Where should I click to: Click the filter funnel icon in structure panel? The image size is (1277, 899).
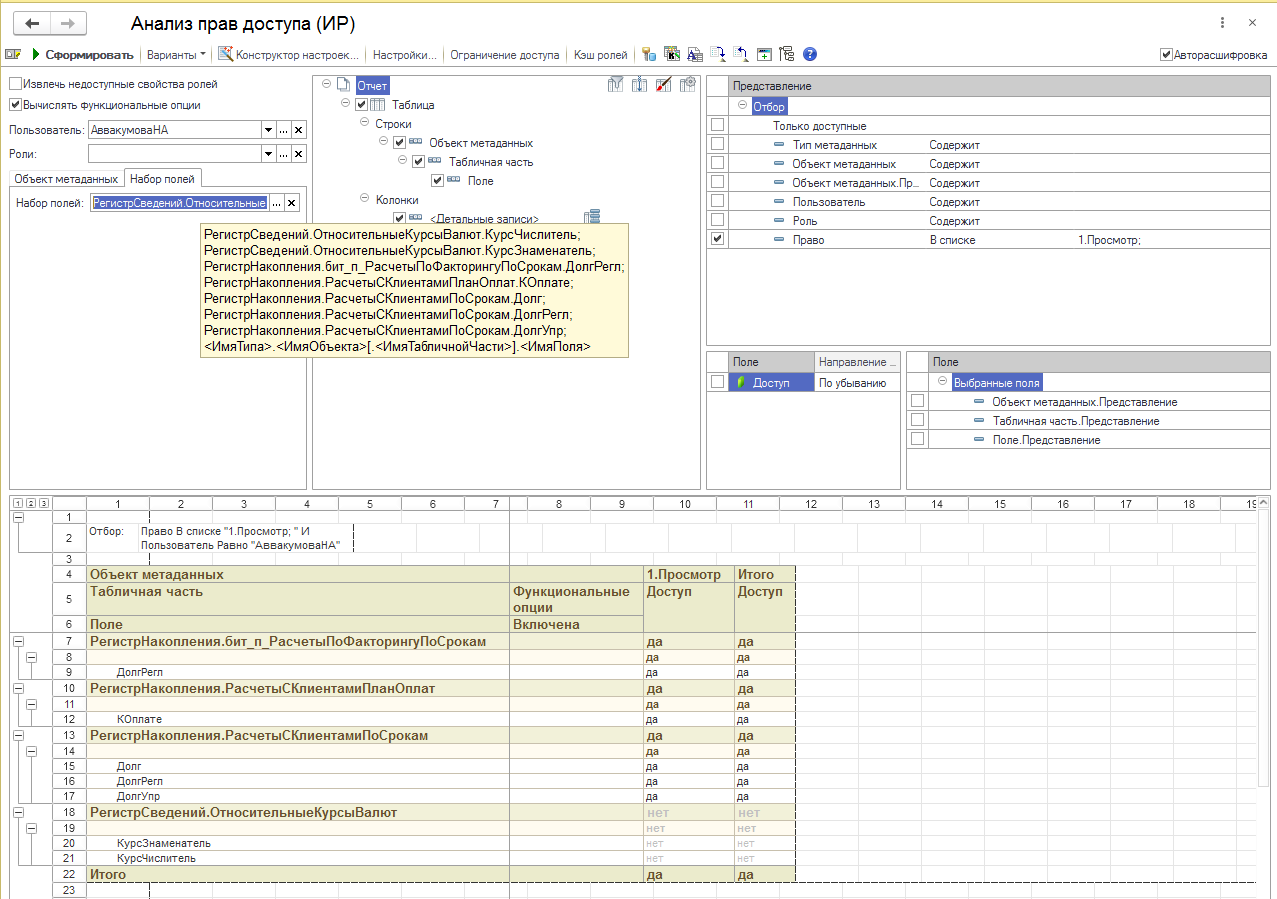[616, 85]
